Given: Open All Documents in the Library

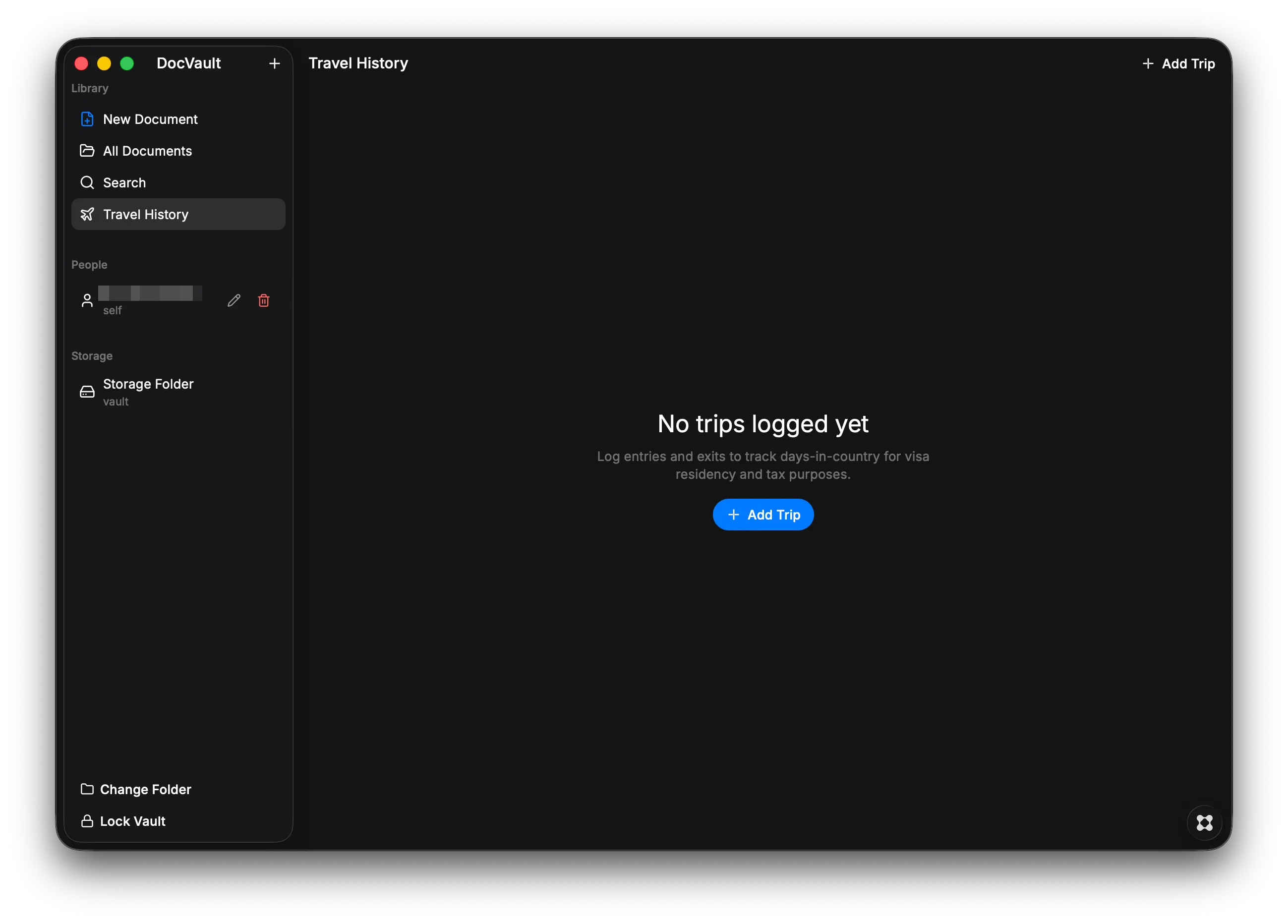Looking at the screenshot, I should point(178,151).
